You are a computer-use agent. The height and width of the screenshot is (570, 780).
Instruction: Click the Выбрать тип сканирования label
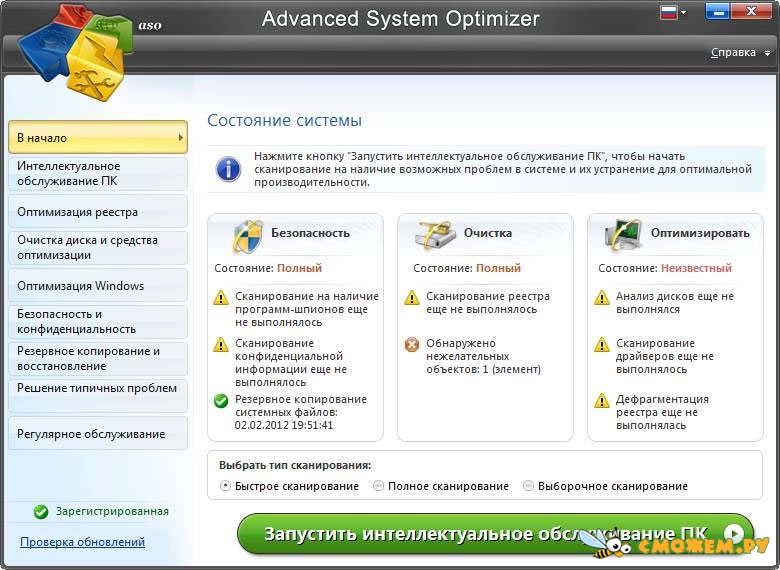coord(295,466)
